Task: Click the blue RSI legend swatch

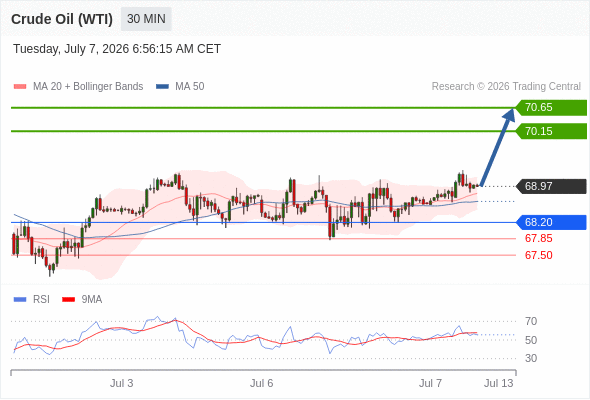Action: coord(20,300)
